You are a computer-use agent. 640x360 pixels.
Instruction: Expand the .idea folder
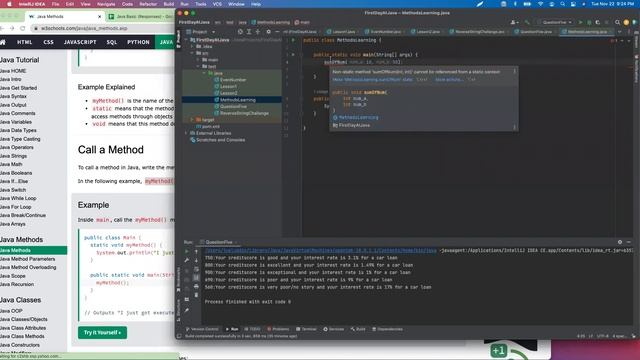pos(192,47)
